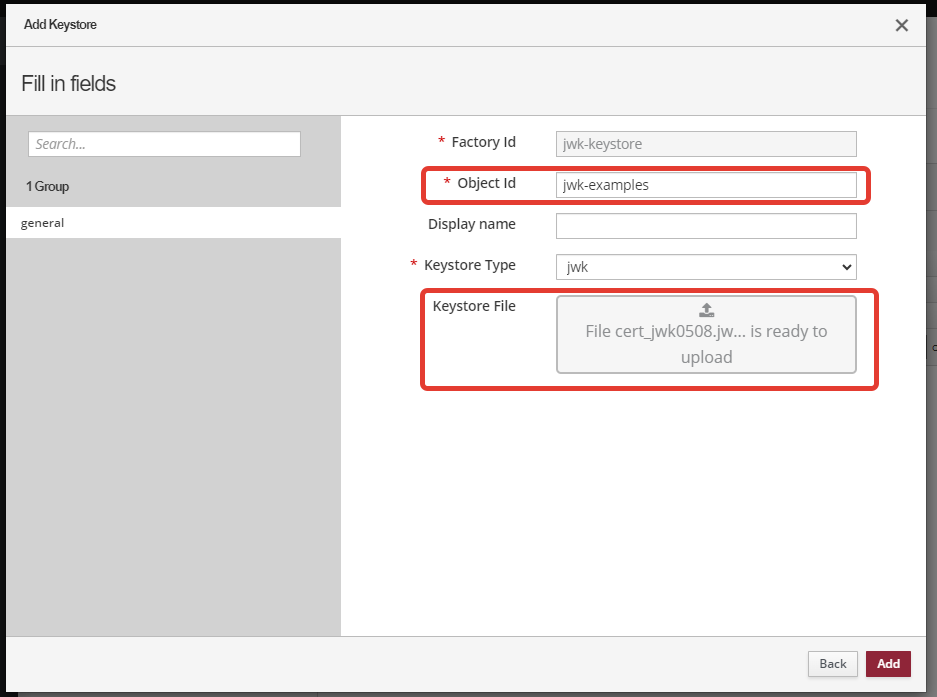Click the upload arrow icon in Keystore File

tap(706, 310)
